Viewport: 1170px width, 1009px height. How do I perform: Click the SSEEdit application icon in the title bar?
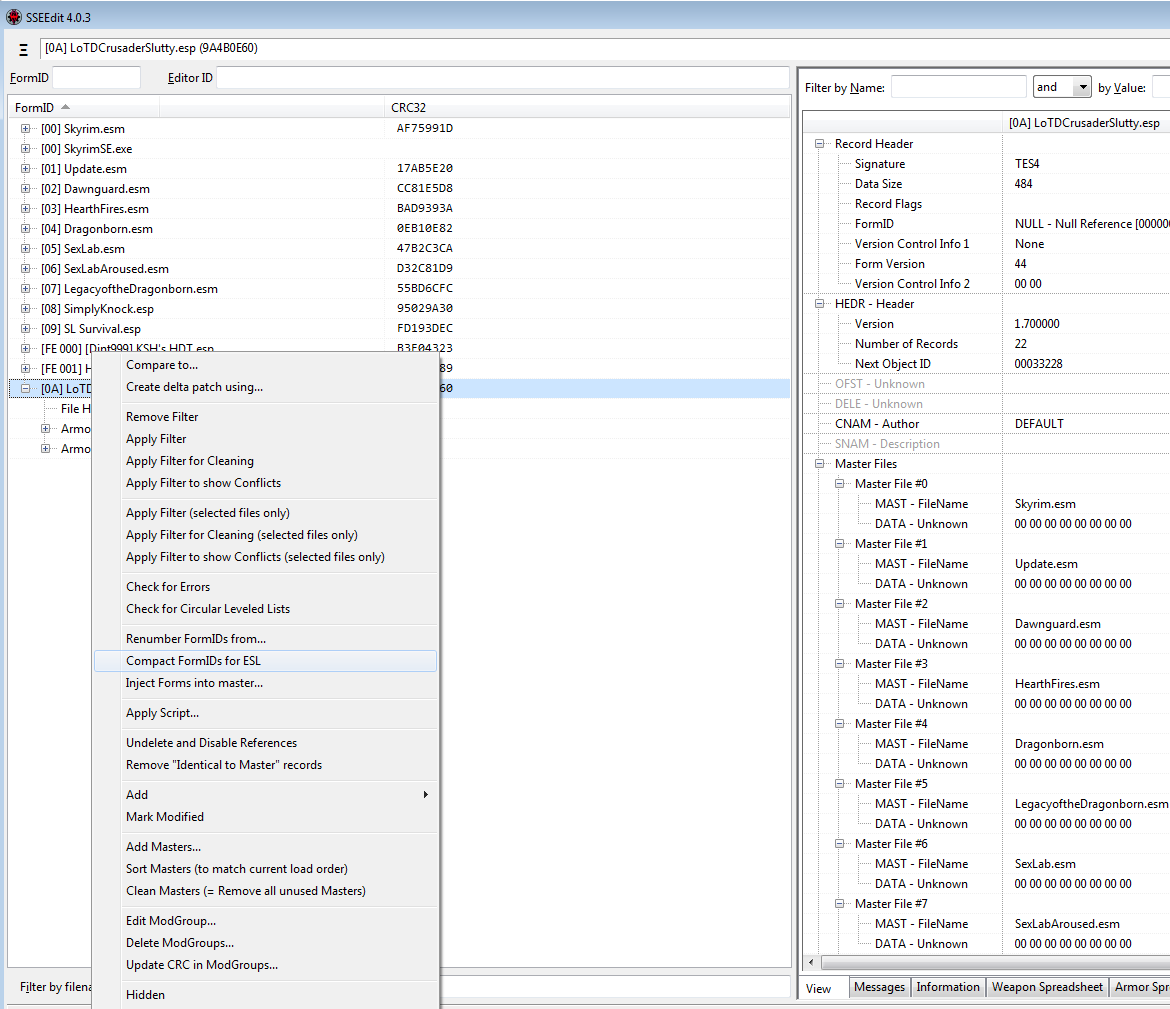coord(13,16)
